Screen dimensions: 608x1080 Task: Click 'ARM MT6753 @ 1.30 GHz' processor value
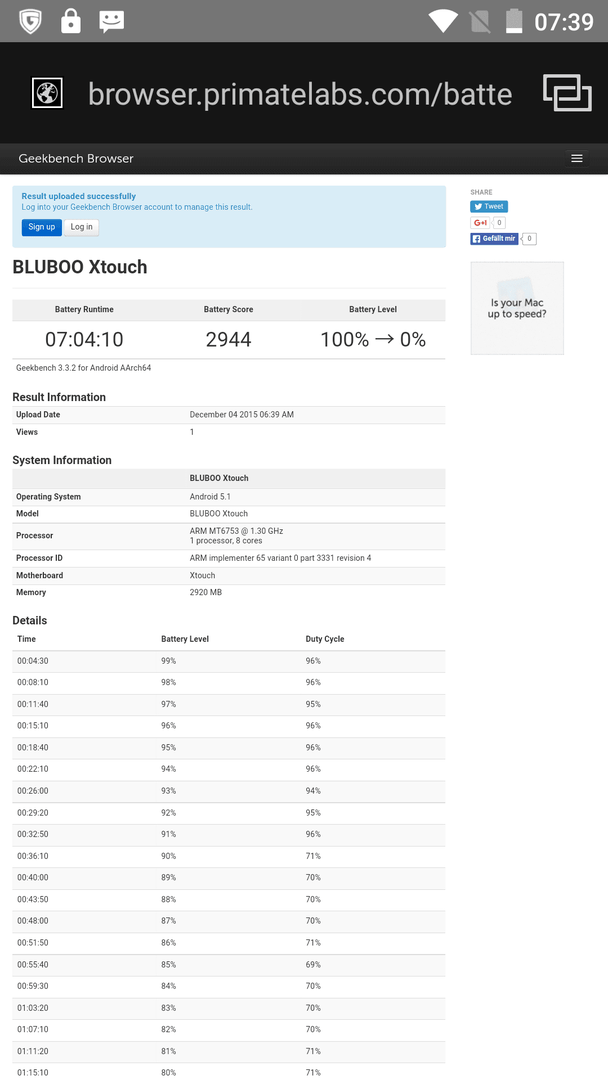pos(236,531)
